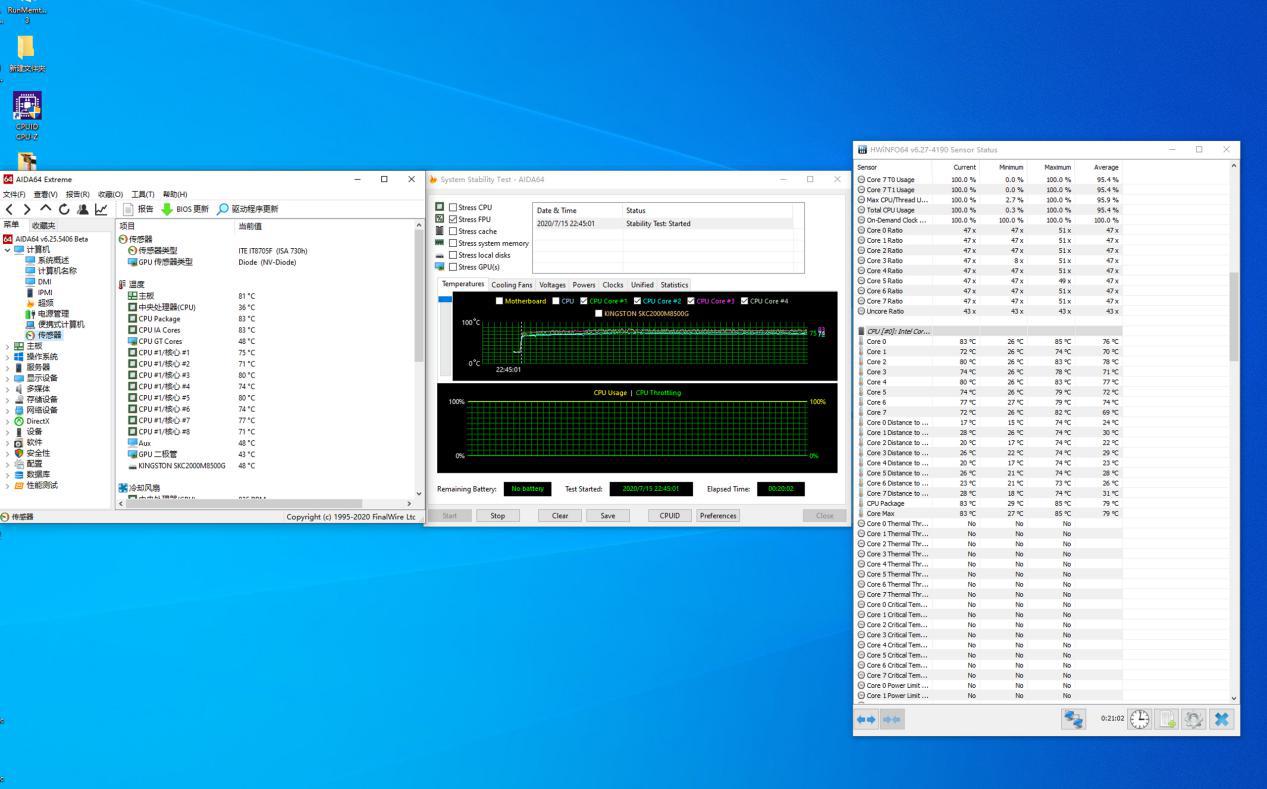This screenshot has height=789, width=1267.
Task: Open HWiNFO sensor settings gear icon
Action: pyautogui.click(x=1193, y=719)
